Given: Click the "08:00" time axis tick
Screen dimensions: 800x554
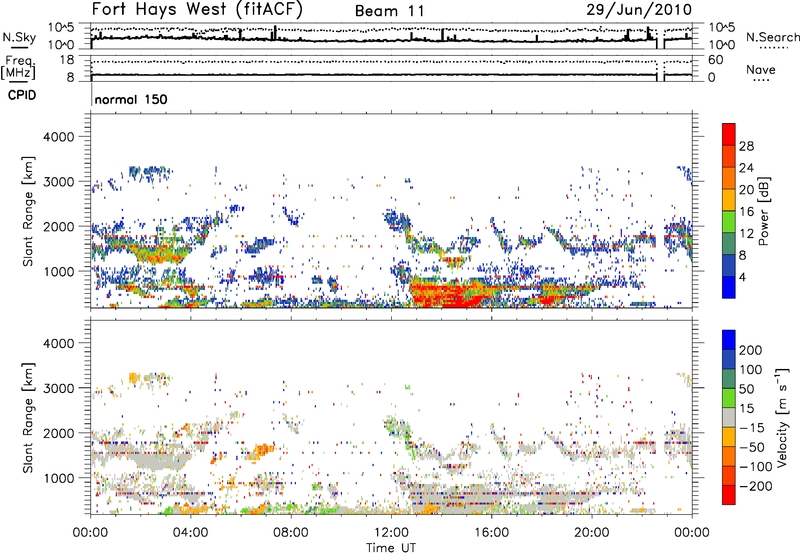Looking at the screenshot, I should 291,533.
